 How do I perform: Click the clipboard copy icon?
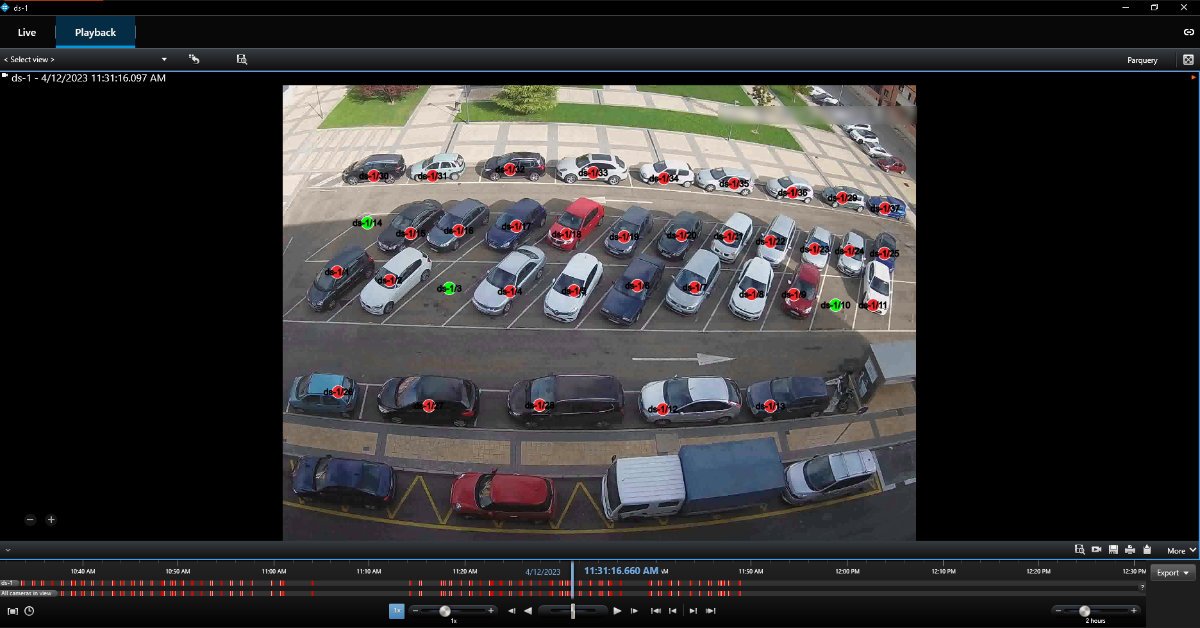pyautogui.click(x=1146, y=550)
